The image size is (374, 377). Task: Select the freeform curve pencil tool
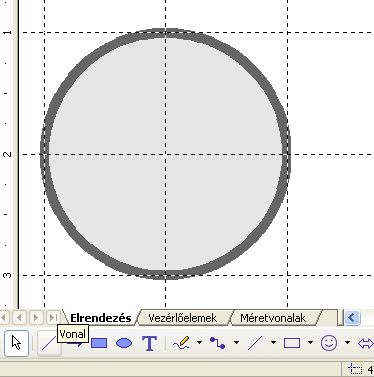(x=181, y=343)
